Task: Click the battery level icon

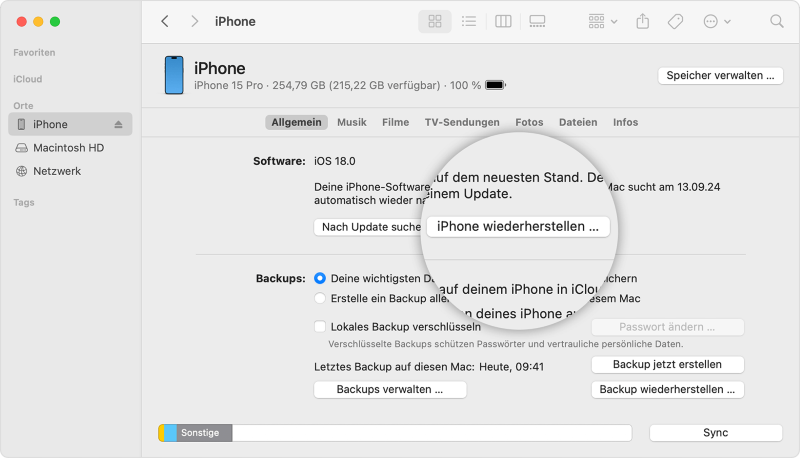Action: (x=495, y=85)
